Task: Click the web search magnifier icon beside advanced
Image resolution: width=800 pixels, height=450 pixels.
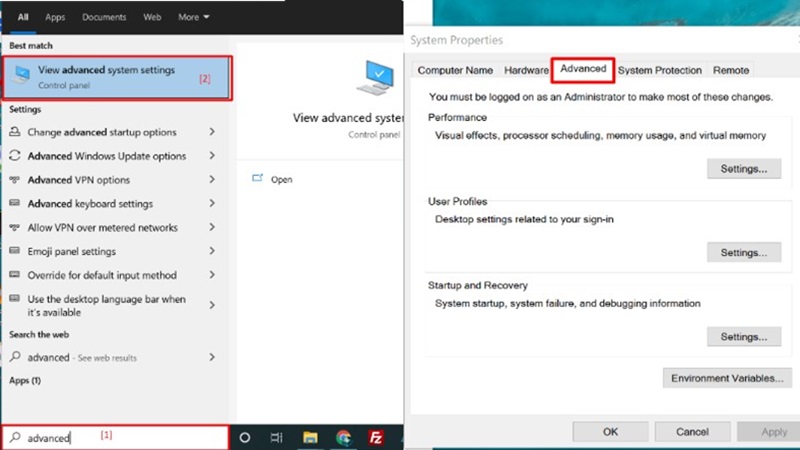Action: pos(15,357)
